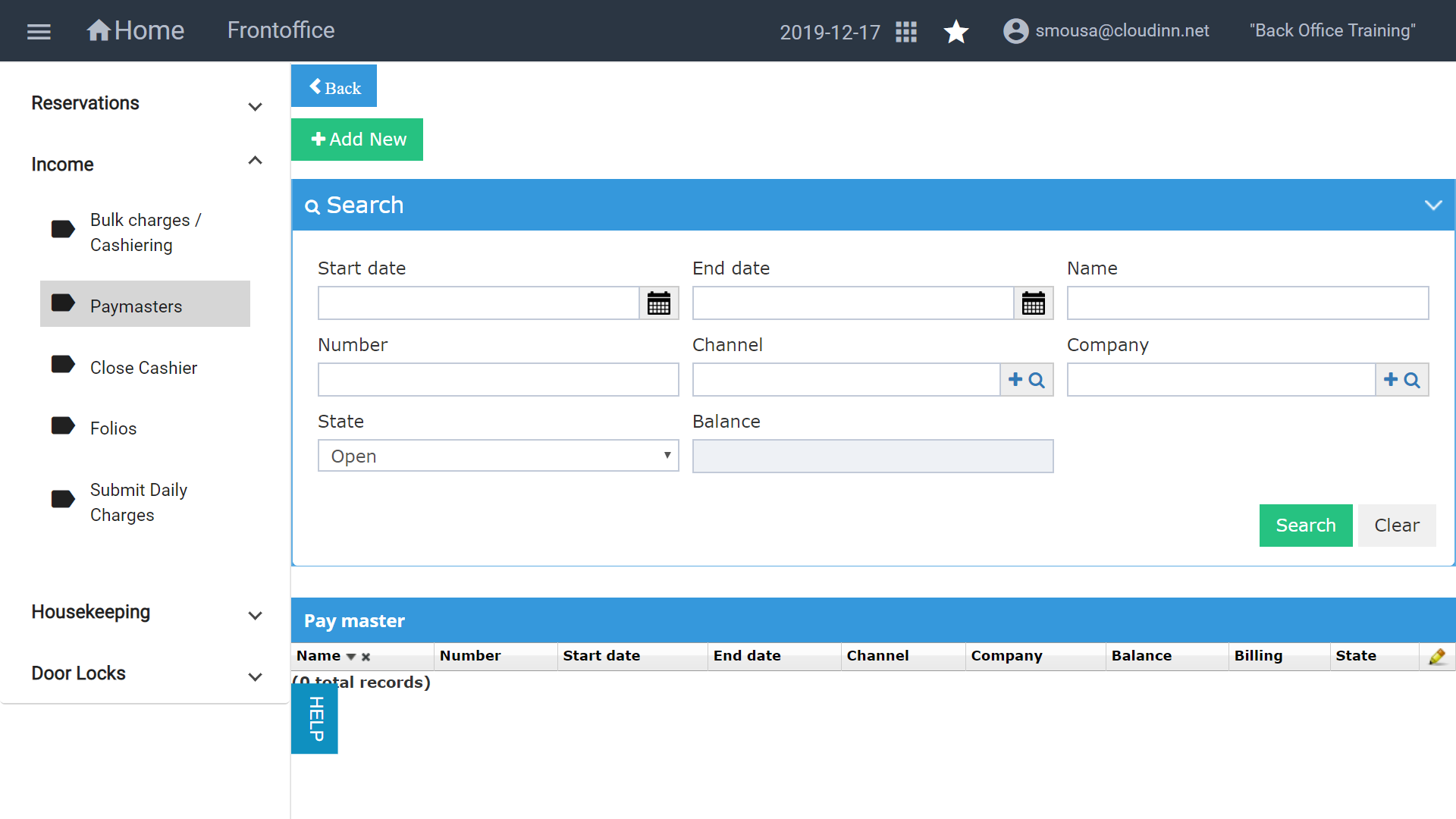Sort by End date column header
The width and height of the screenshot is (1456, 819).
(x=747, y=656)
